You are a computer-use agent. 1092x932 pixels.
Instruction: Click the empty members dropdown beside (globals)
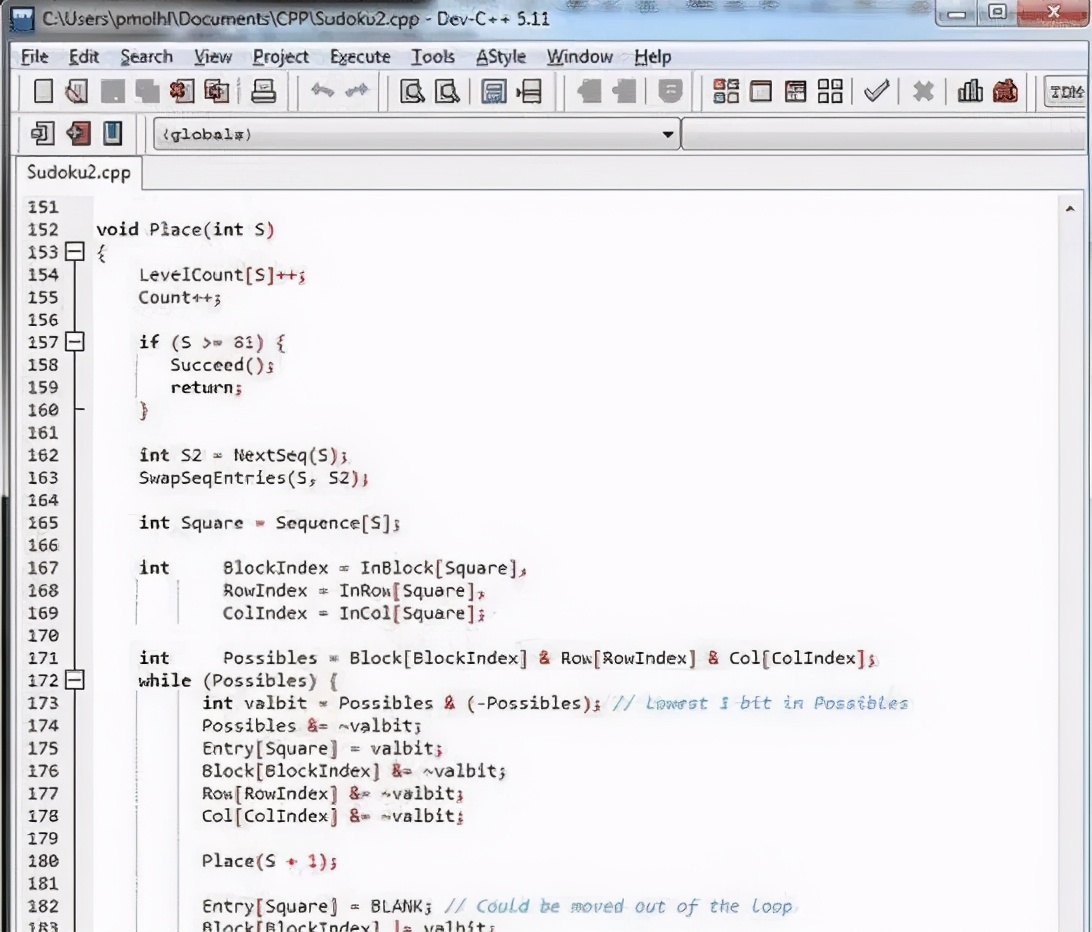(884, 134)
